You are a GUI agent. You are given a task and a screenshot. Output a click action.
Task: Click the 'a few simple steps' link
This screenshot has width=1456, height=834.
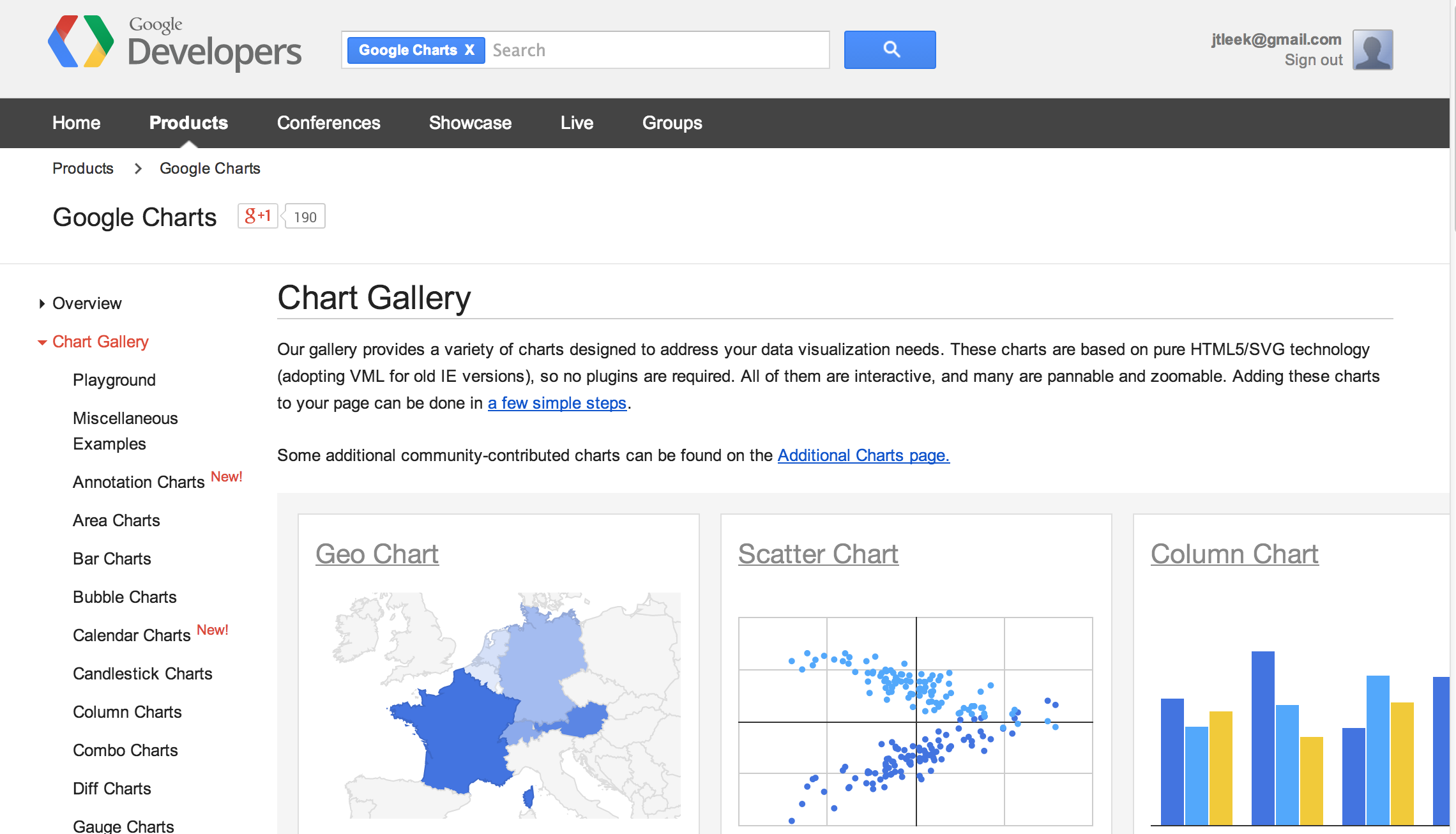(x=557, y=403)
